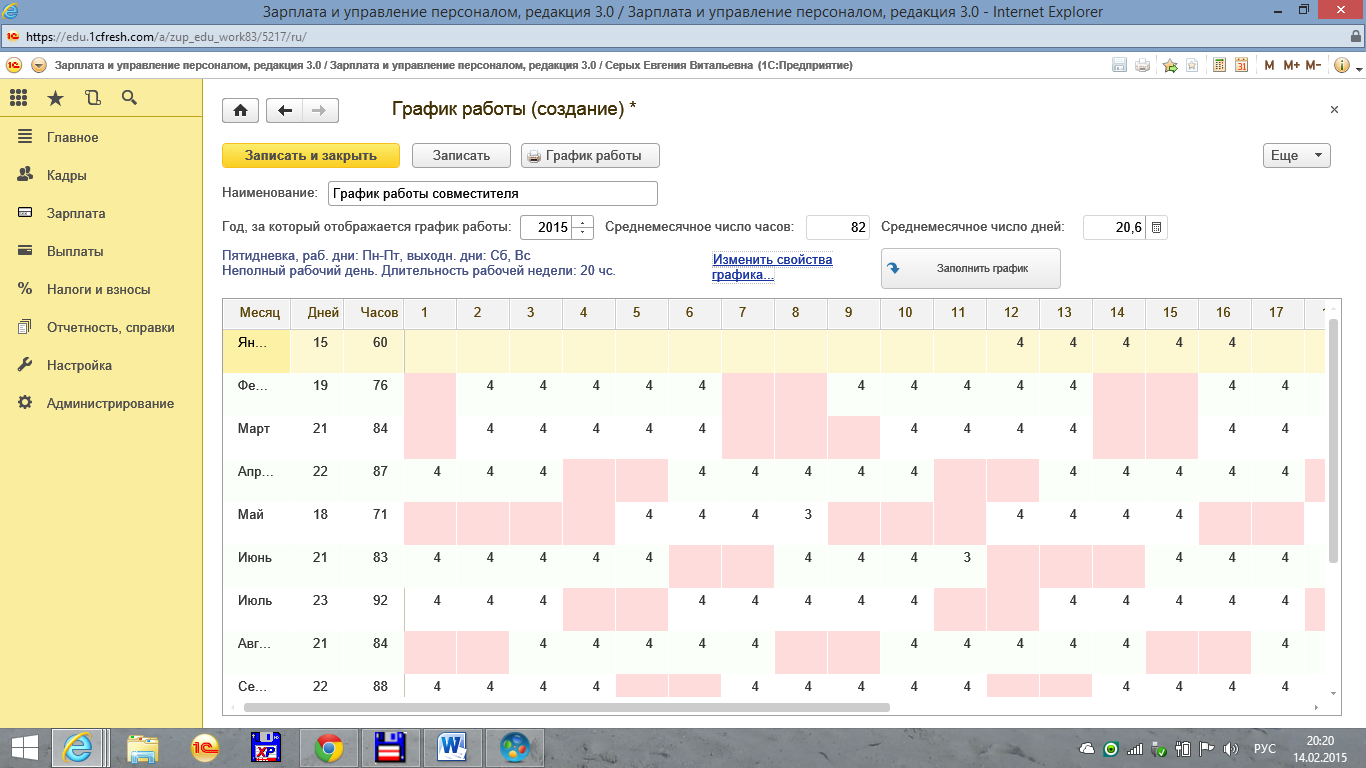The width and height of the screenshot is (1366, 768).
Task: Navigate back with left arrow
Action: click(x=284, y=110)
